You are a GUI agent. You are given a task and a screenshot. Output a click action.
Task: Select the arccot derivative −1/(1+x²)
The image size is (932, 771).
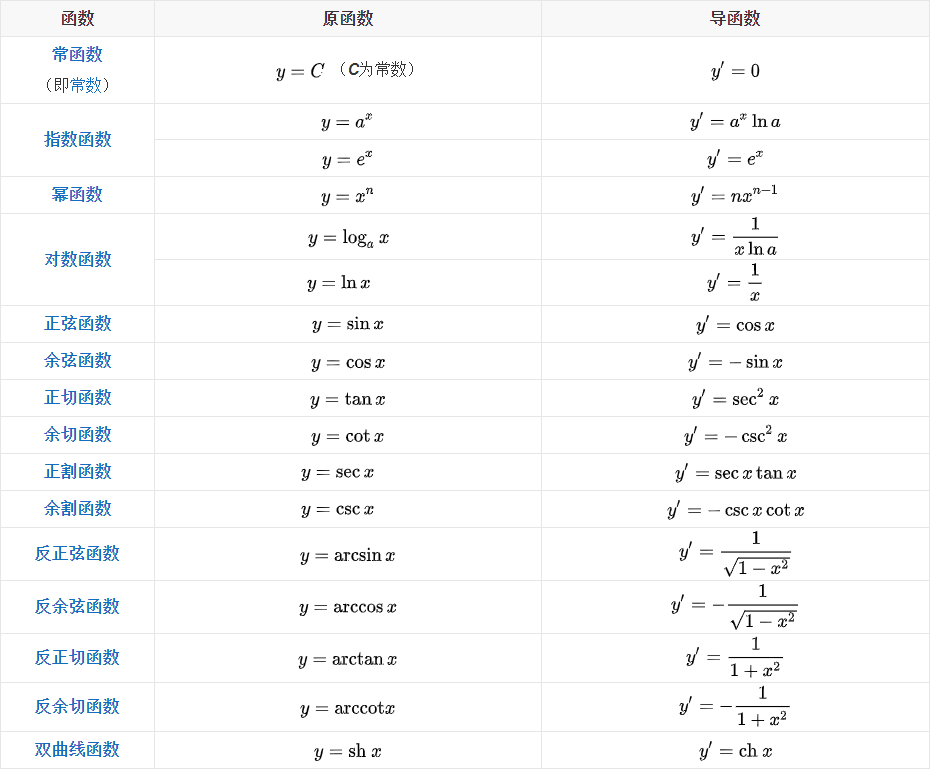735,707
